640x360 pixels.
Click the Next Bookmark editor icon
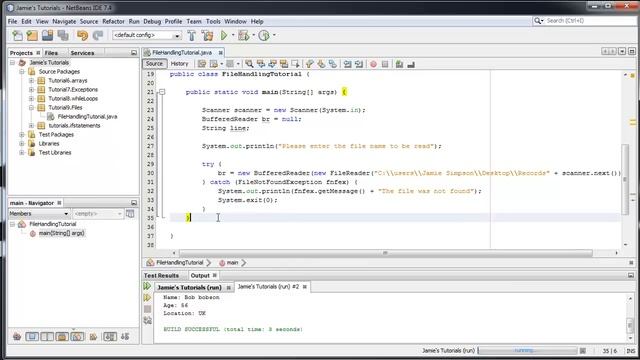click(x=321, y=64)
